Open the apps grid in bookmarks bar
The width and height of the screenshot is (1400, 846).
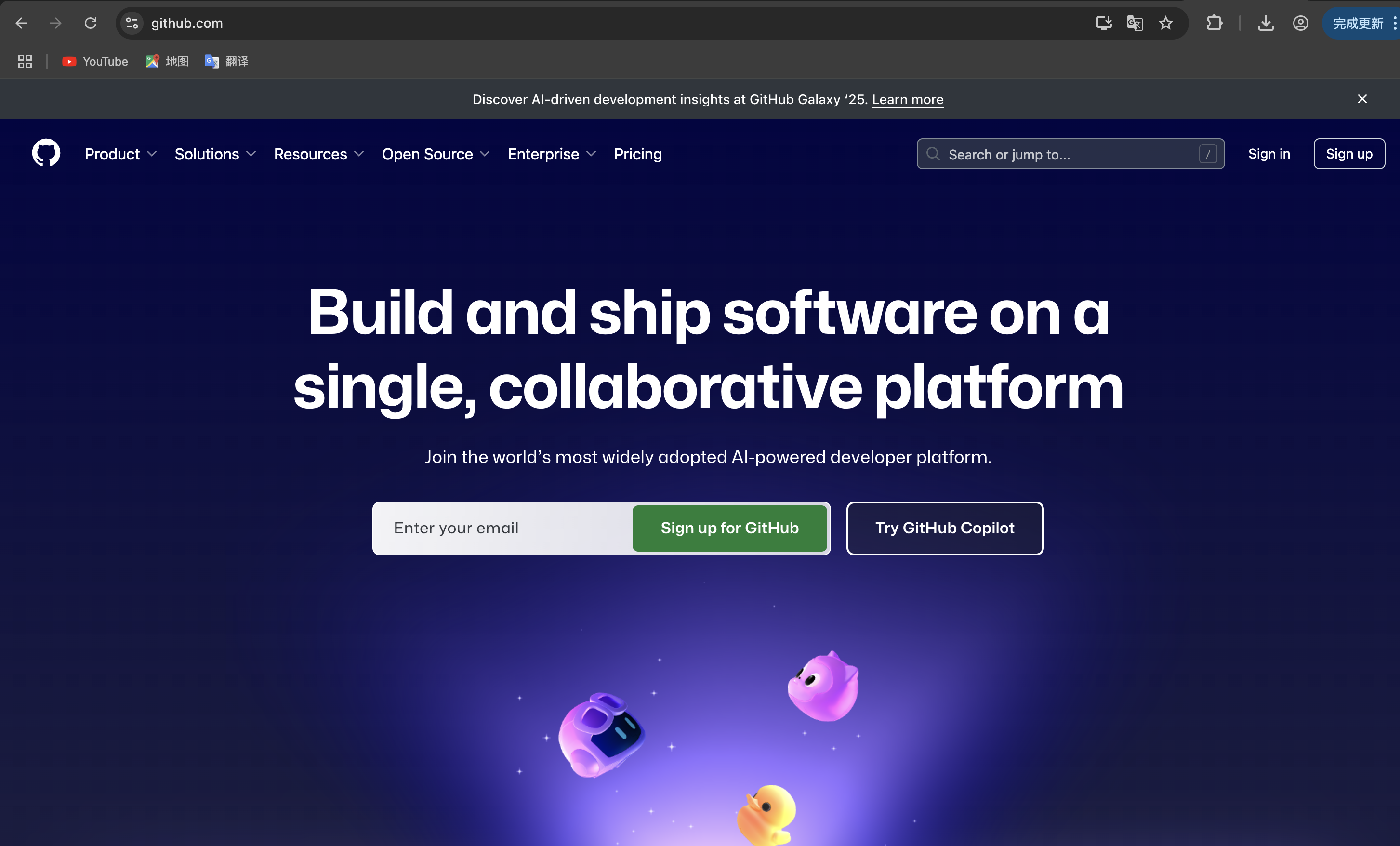25,61
